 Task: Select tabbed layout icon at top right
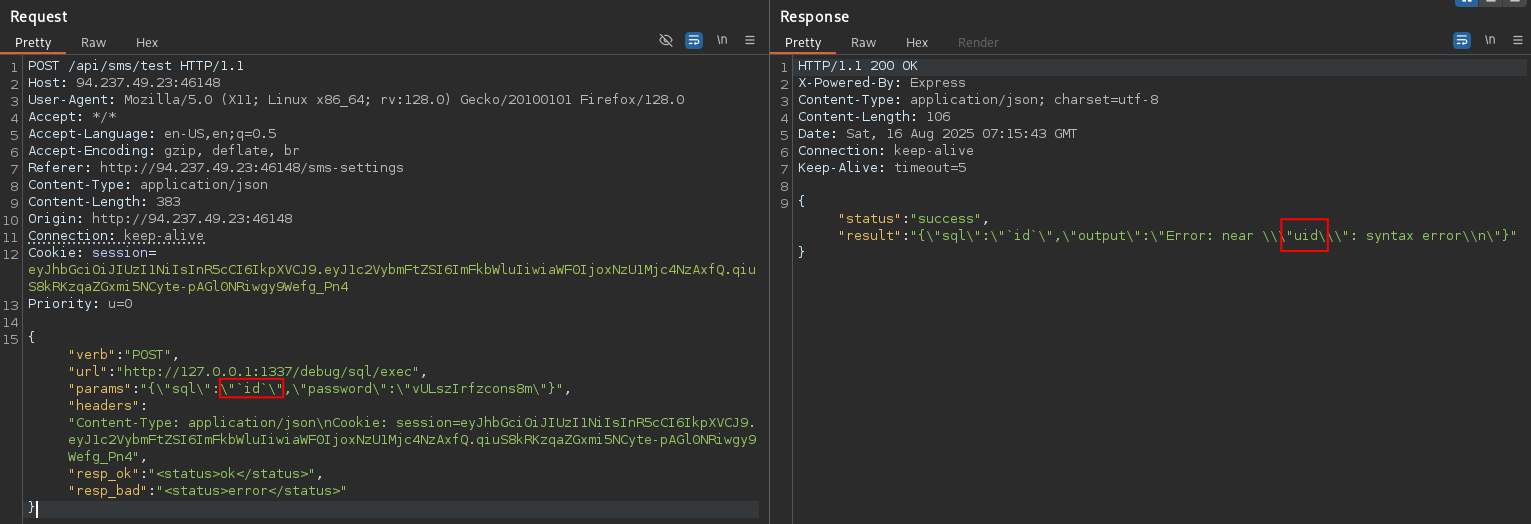click(x=1515, y=3)
